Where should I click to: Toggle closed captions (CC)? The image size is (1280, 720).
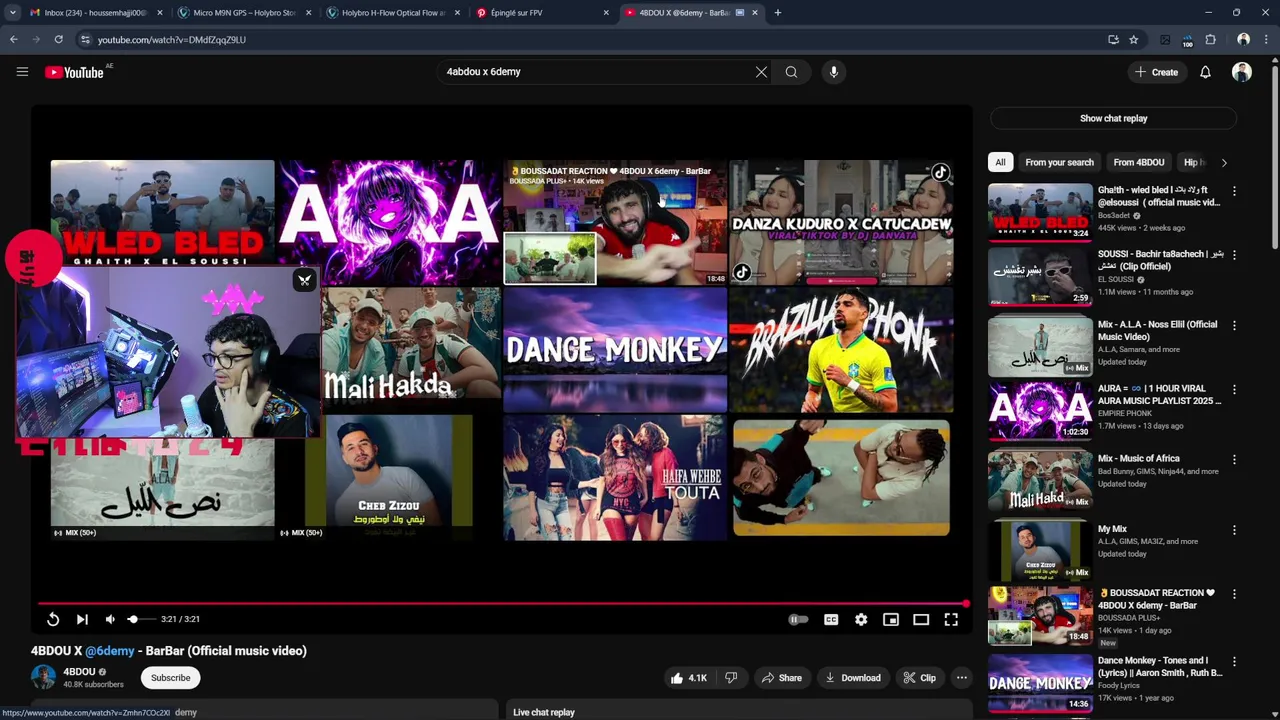tap(831, 620)
